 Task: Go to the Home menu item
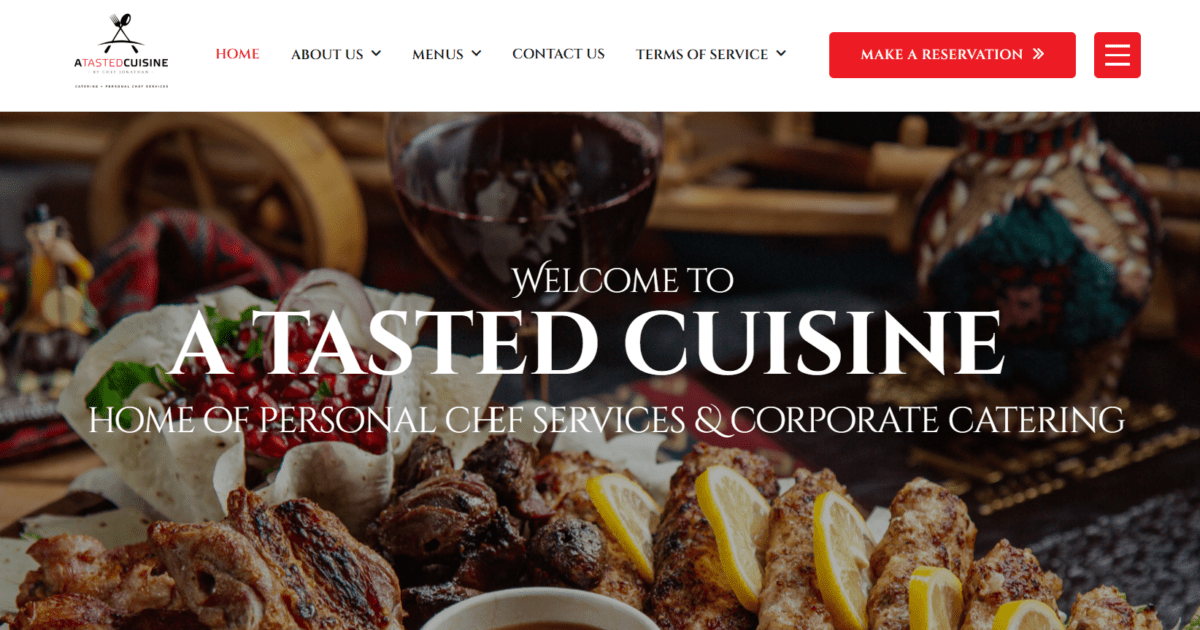[238, 54]
